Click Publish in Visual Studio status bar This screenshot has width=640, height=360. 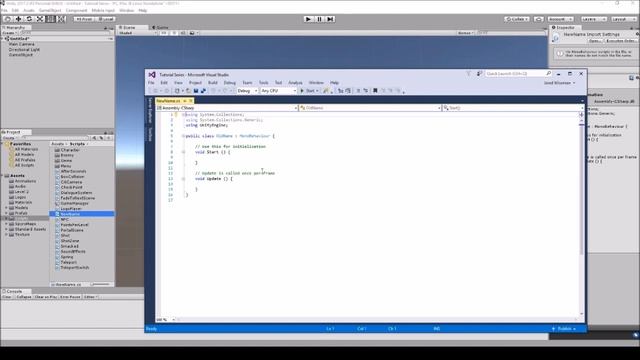564,329
